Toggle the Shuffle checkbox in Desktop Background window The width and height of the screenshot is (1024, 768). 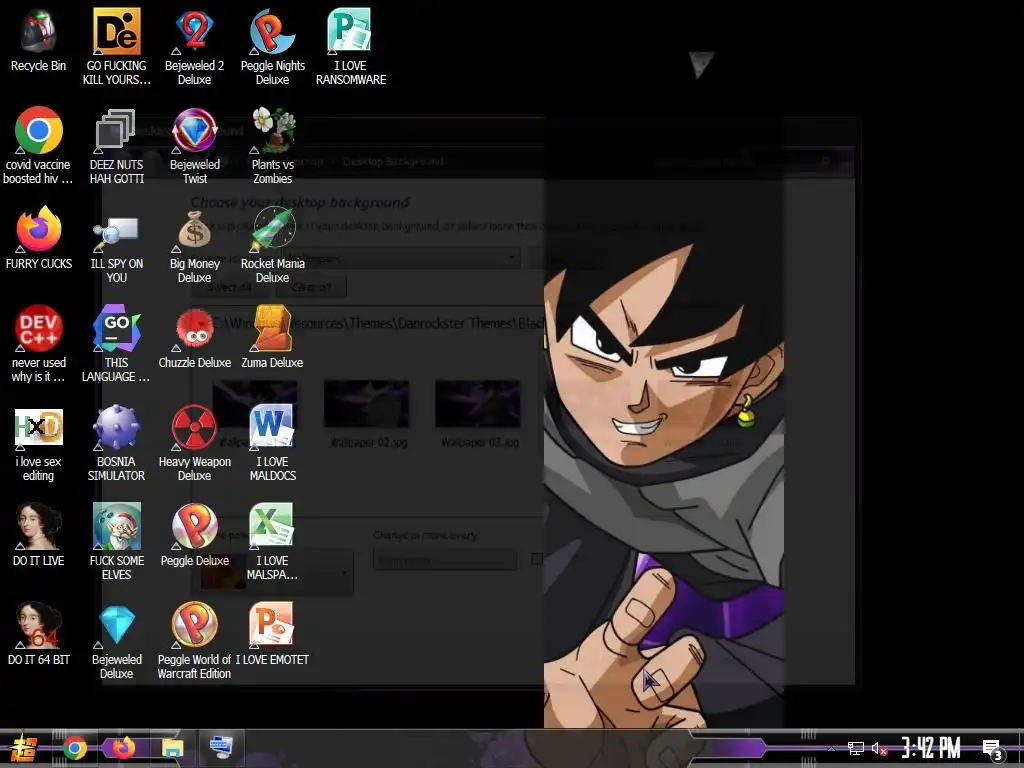pos(536,558)
